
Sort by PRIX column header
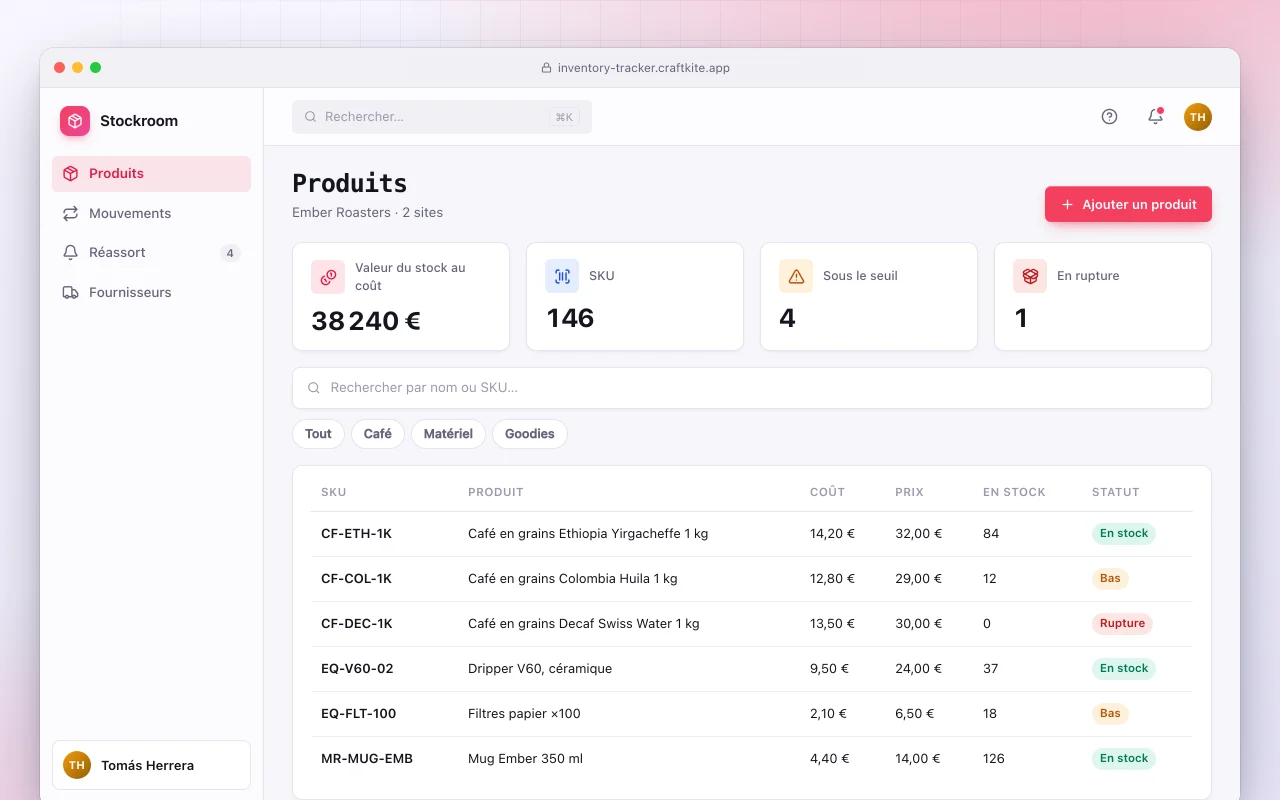[x=909, y=492]
